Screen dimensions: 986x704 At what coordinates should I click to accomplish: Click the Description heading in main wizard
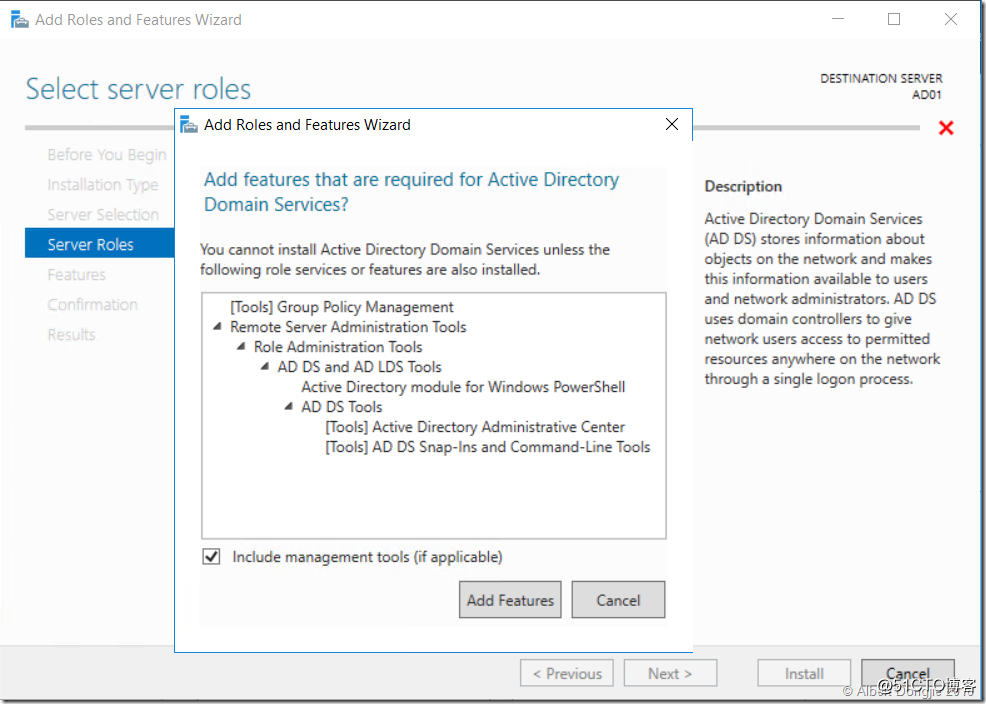(743, 187)
